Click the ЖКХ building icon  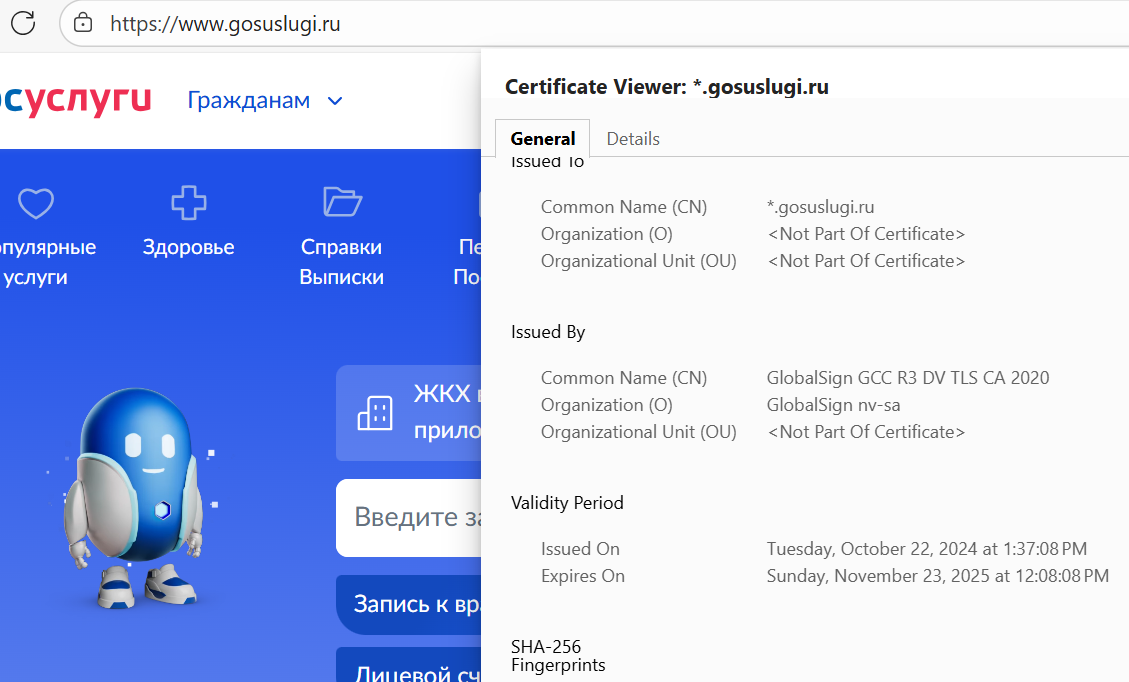(x=375, y=412)
